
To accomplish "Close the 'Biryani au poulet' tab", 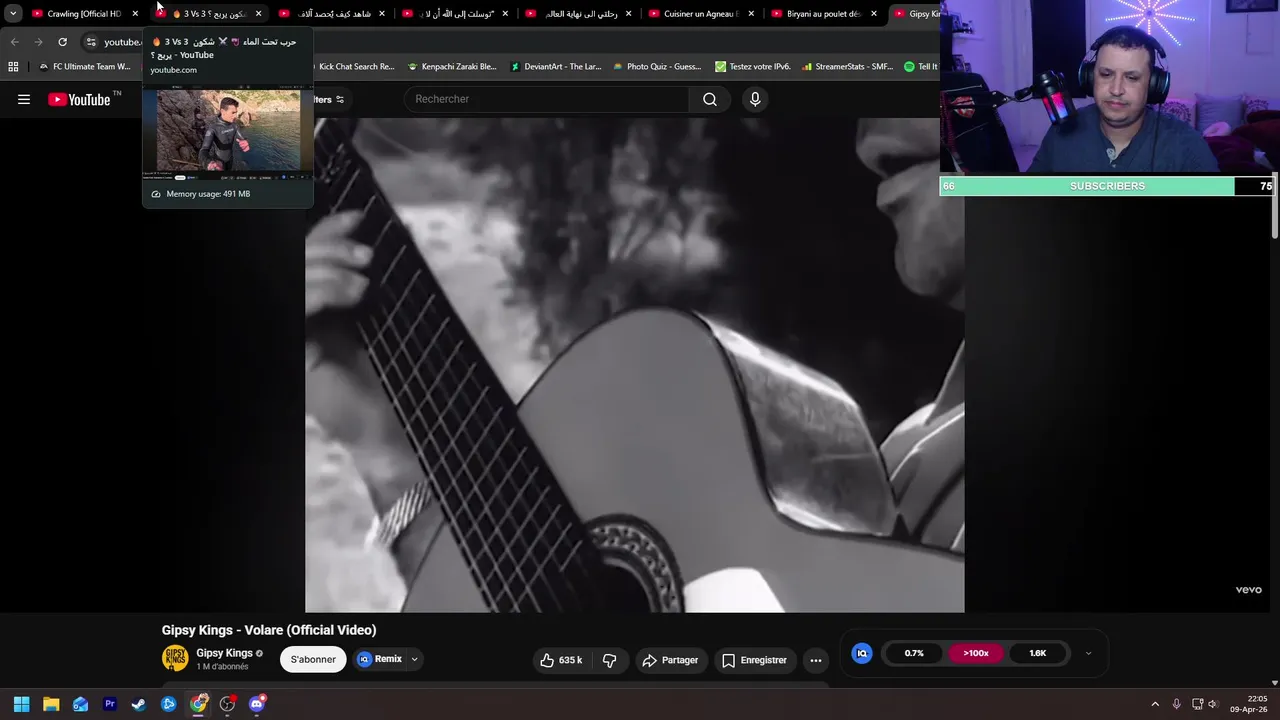I will coord(874,14).
